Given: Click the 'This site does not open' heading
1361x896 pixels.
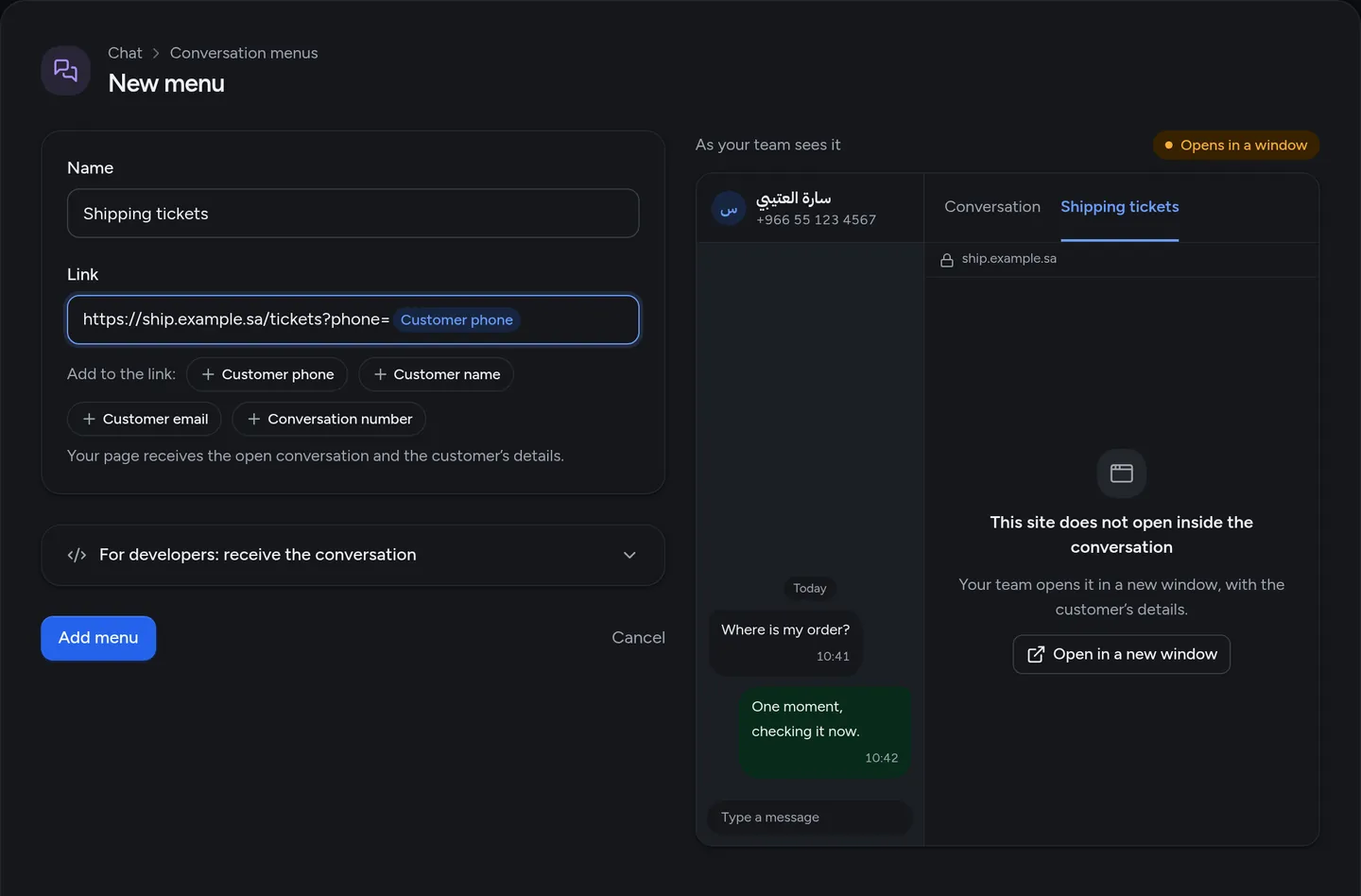Looking at the screenshot, I should [1122, 535].
